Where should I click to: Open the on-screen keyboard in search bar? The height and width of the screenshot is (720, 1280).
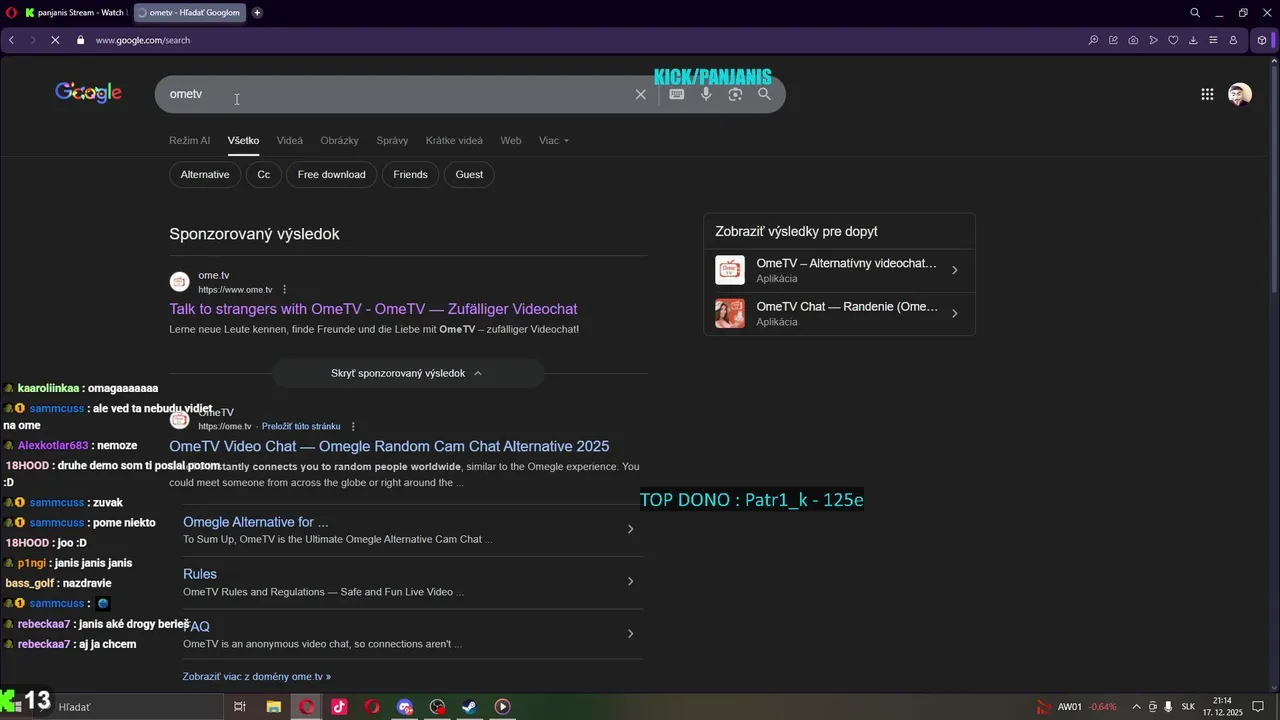(x=677, y=94)
